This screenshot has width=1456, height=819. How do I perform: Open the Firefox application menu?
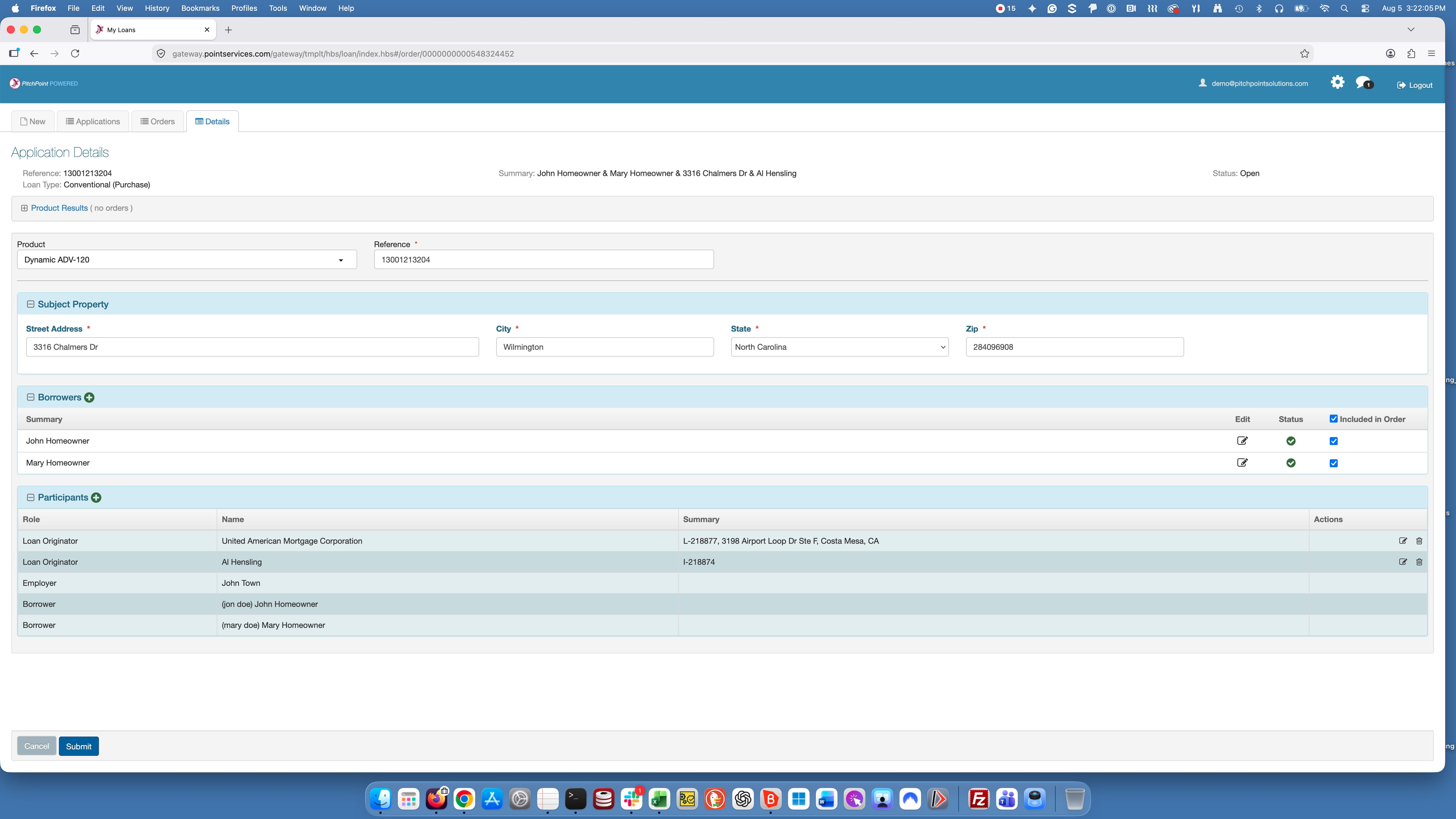1432,54
